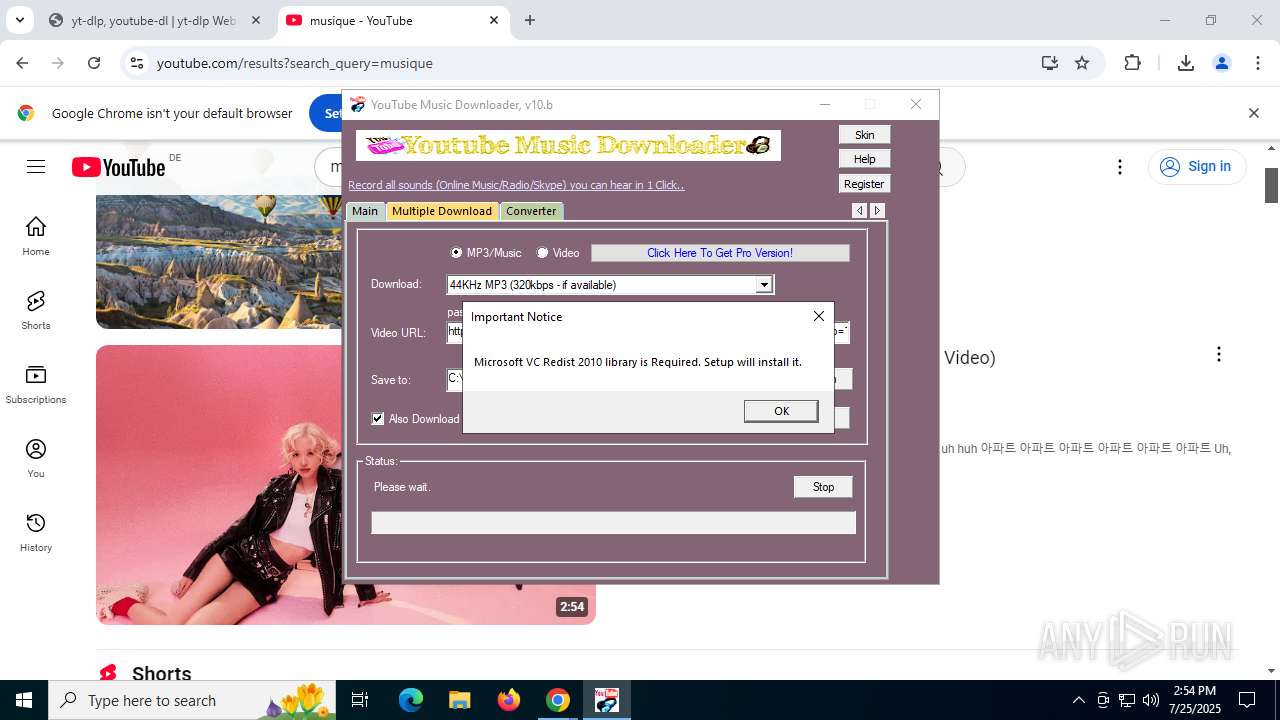1280x720 pixels.
Task: Click the tab scroll right arrow
Action: coord(877,210)
